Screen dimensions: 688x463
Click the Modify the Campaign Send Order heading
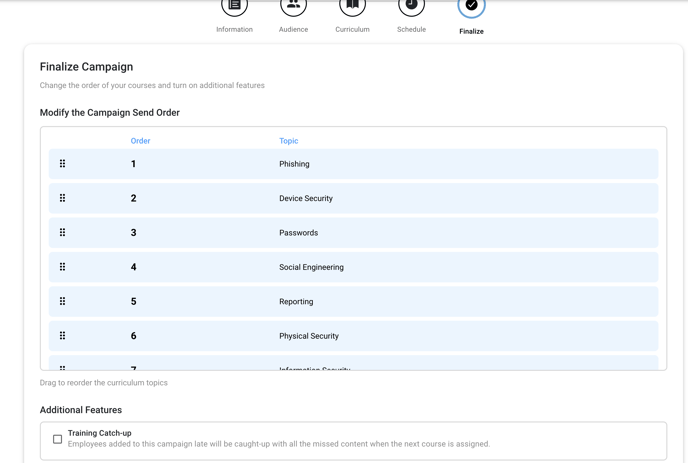click(110, 113)
